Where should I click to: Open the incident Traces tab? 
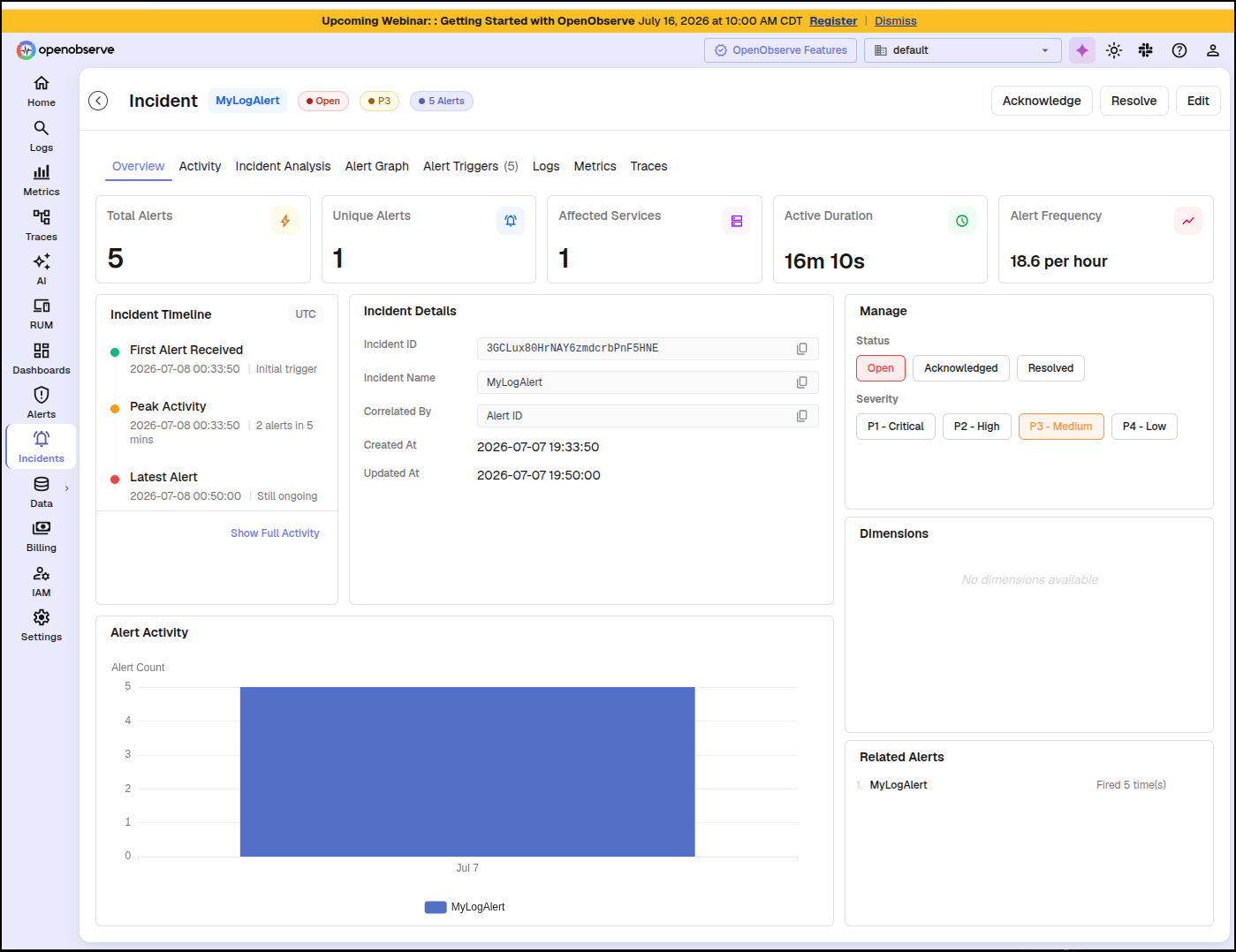(x=648, y=166)
